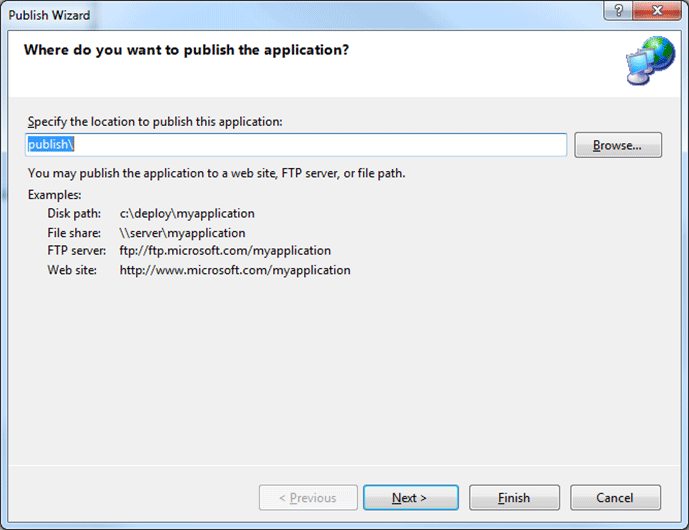The image size is (689, 530).
Task: Click the Finish button
Action: [514, 497]
